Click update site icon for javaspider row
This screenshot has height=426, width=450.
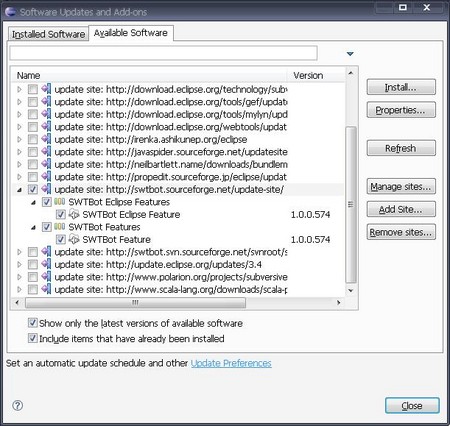coord(46,152)
